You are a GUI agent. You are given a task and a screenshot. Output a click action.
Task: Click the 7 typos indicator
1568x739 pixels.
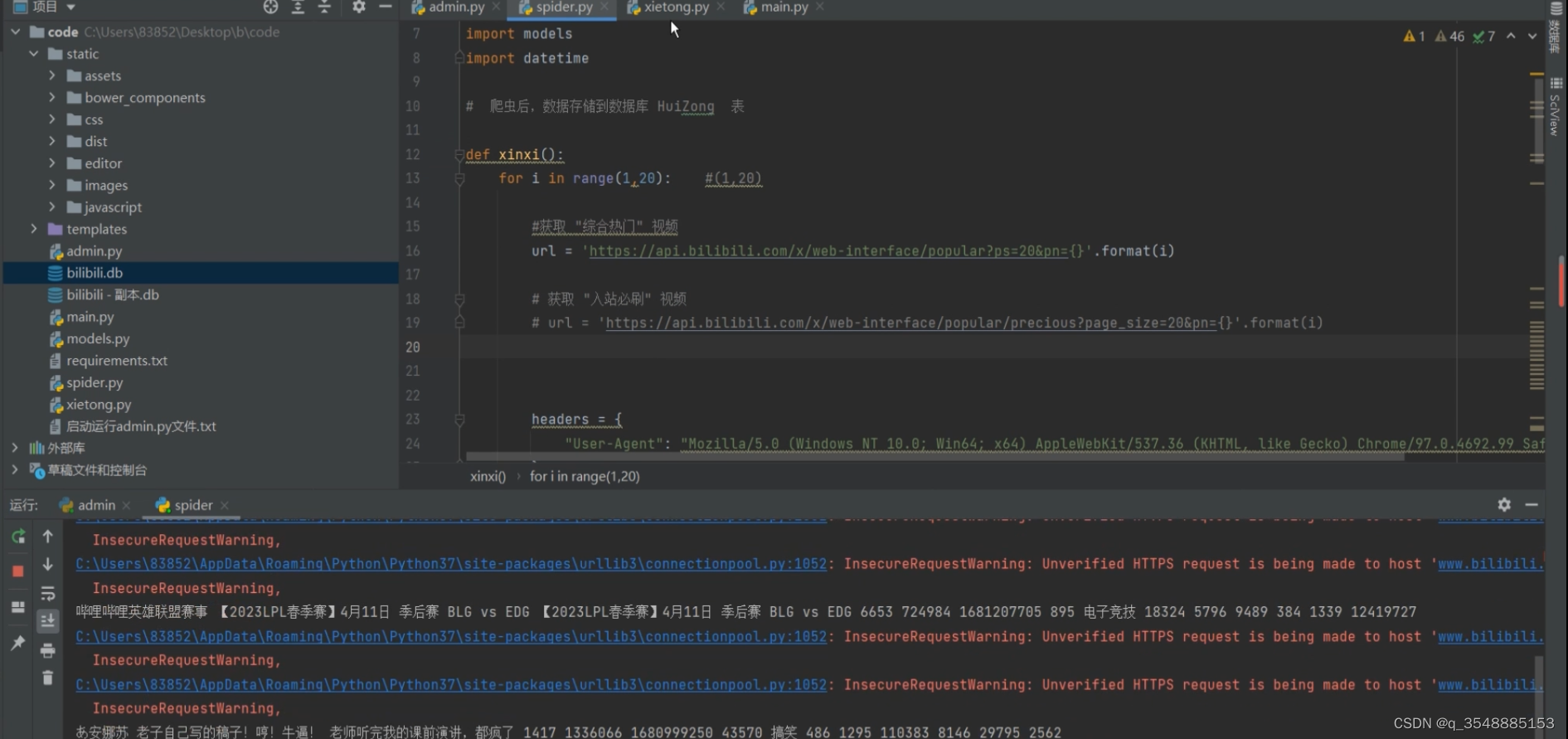(1484, 36)
